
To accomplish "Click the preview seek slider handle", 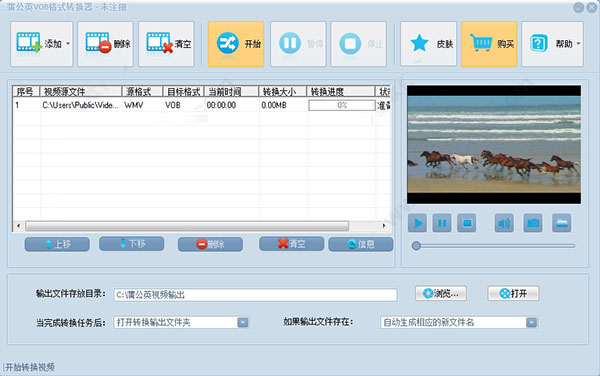I will pos(416,246).
